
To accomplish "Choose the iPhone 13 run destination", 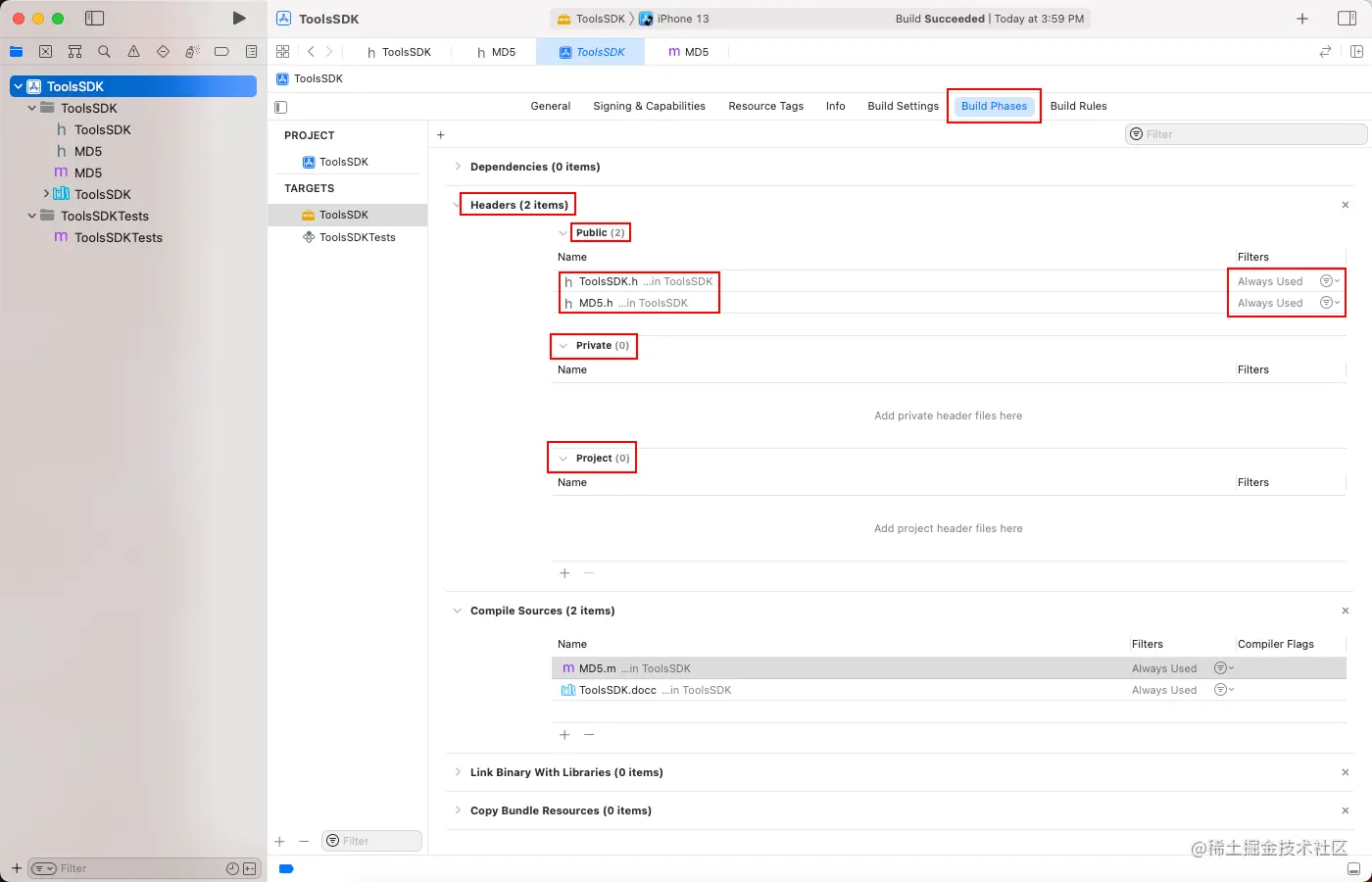I will (674, 19).
